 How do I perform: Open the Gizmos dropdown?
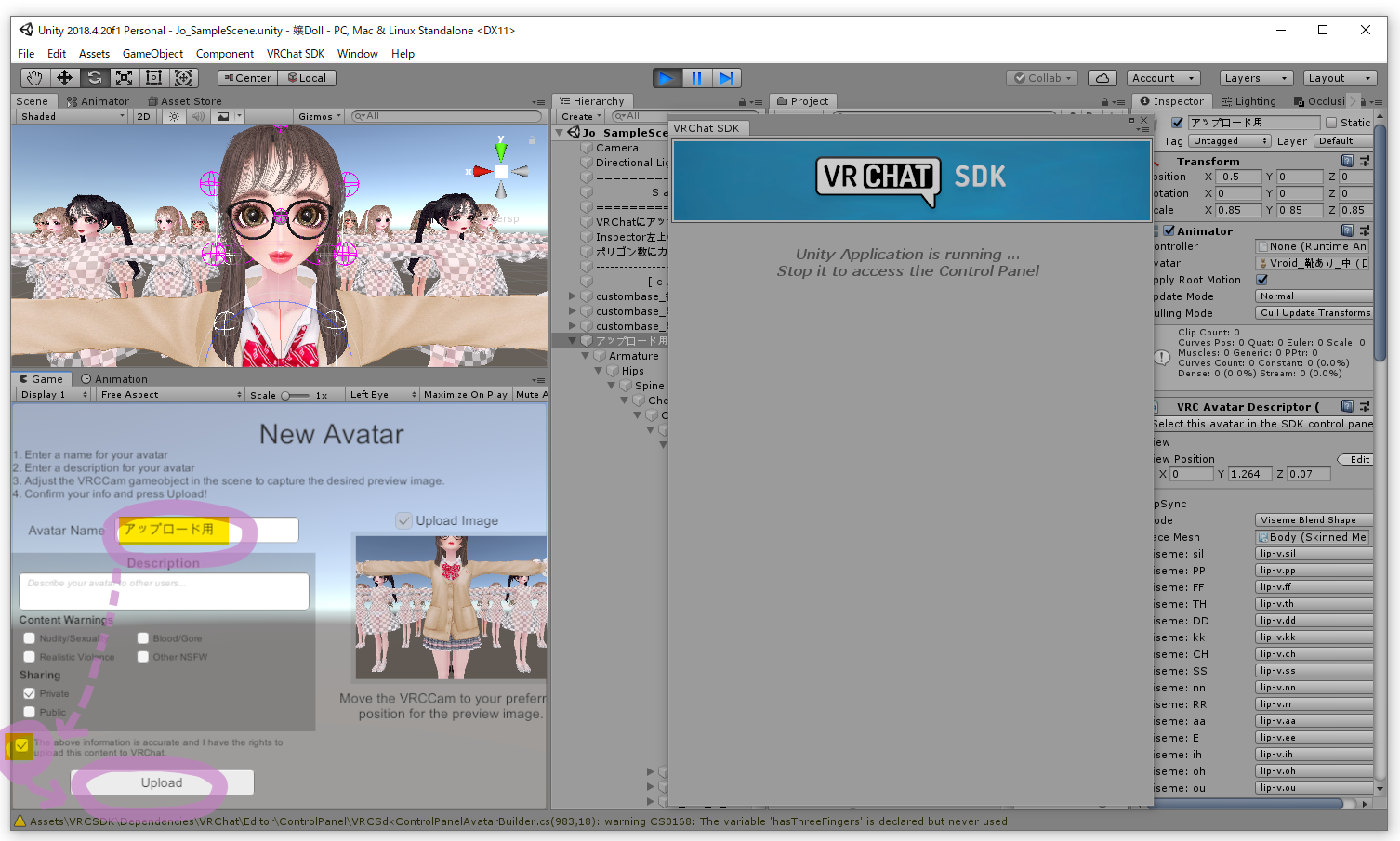(x=321, y=116)
